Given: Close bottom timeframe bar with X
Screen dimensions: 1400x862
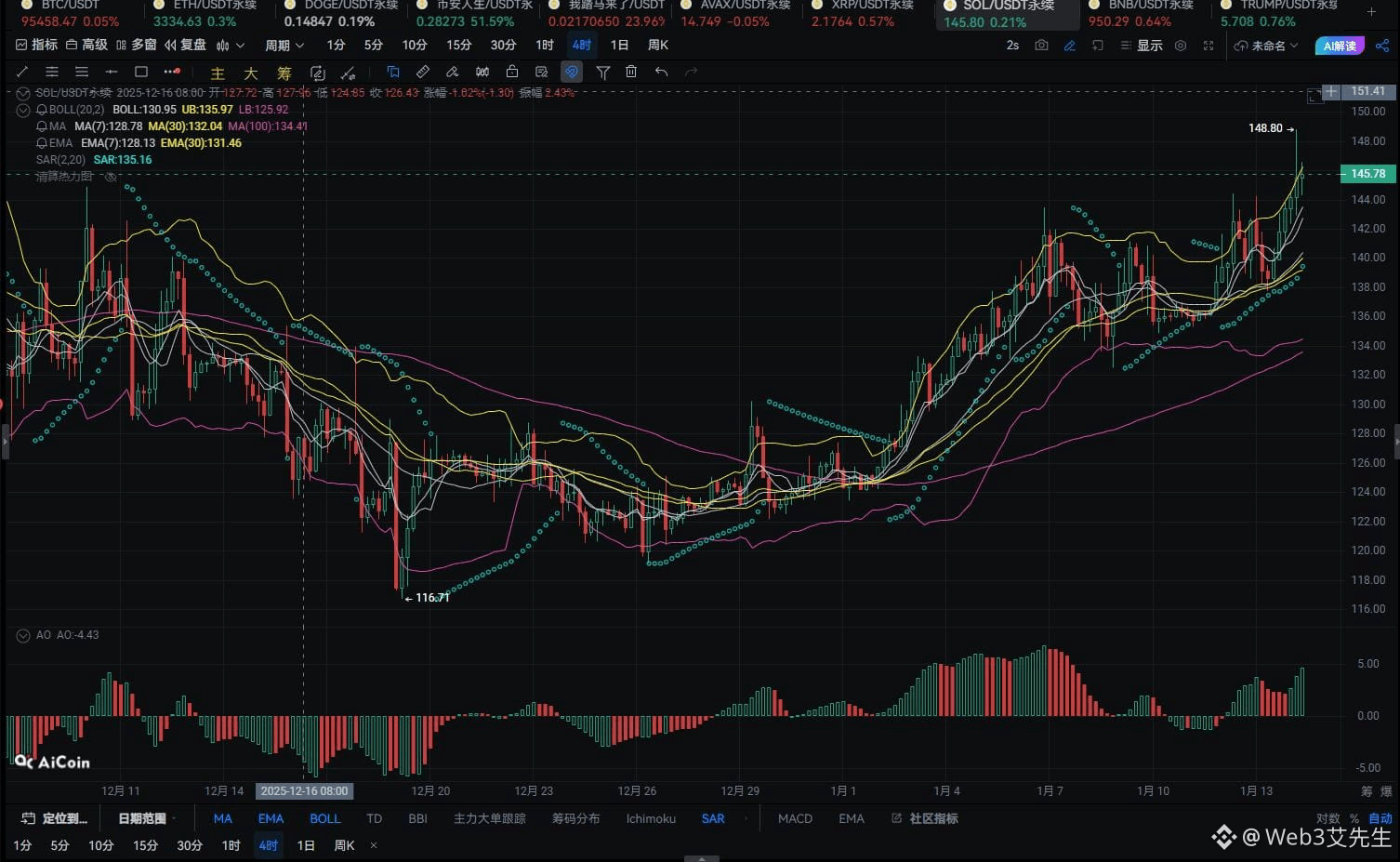Looking at the screenshot, I should (374, 845).
